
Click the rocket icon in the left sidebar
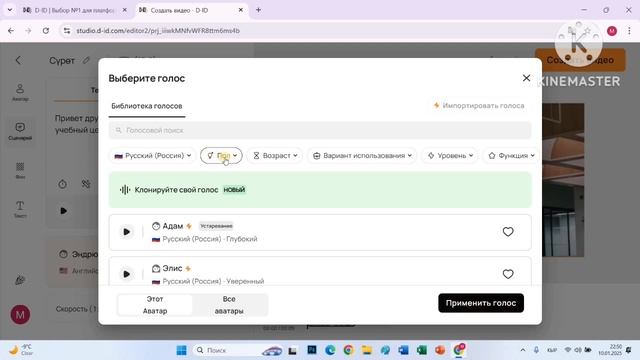[20, 280]
